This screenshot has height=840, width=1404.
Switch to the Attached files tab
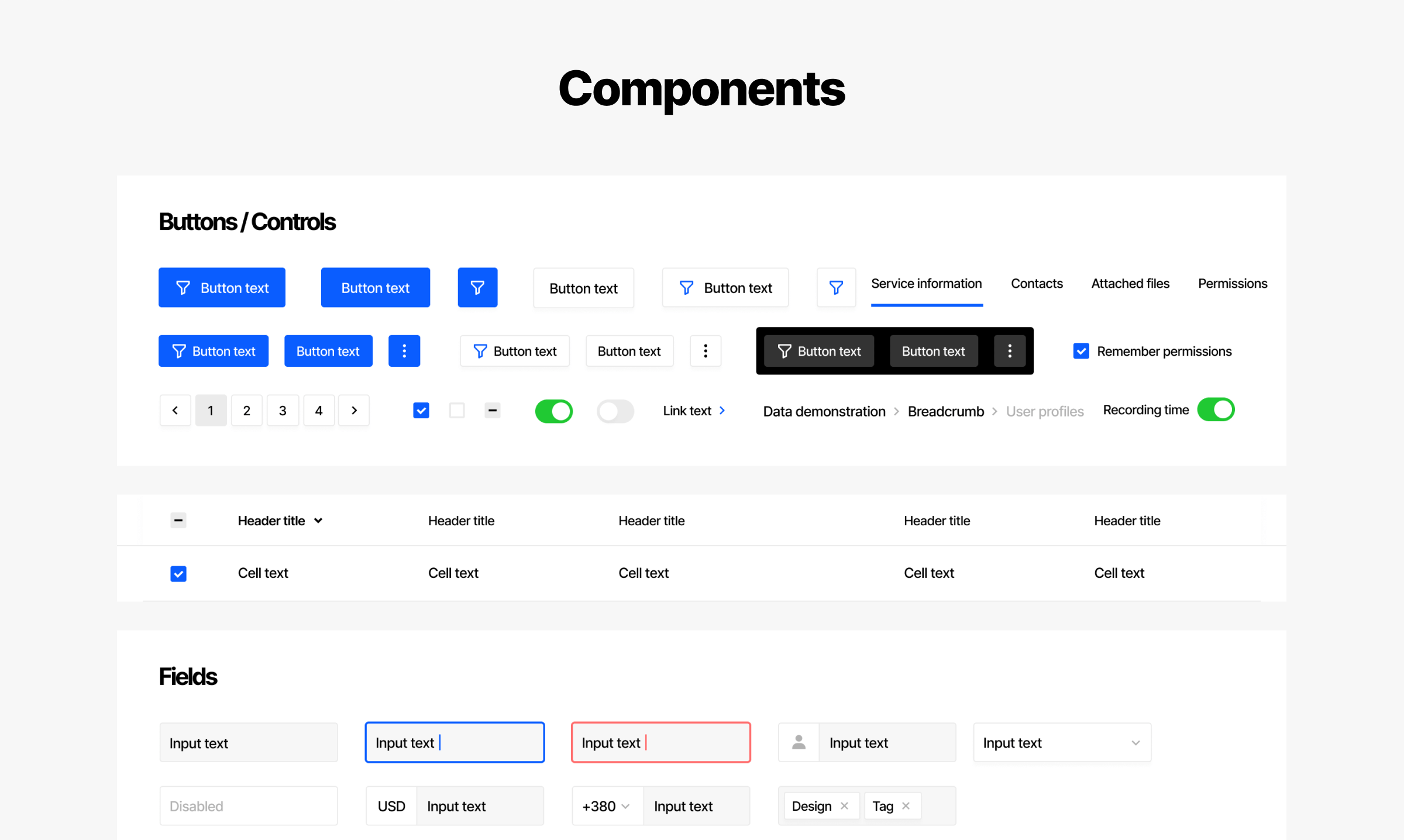(1130, 284)
